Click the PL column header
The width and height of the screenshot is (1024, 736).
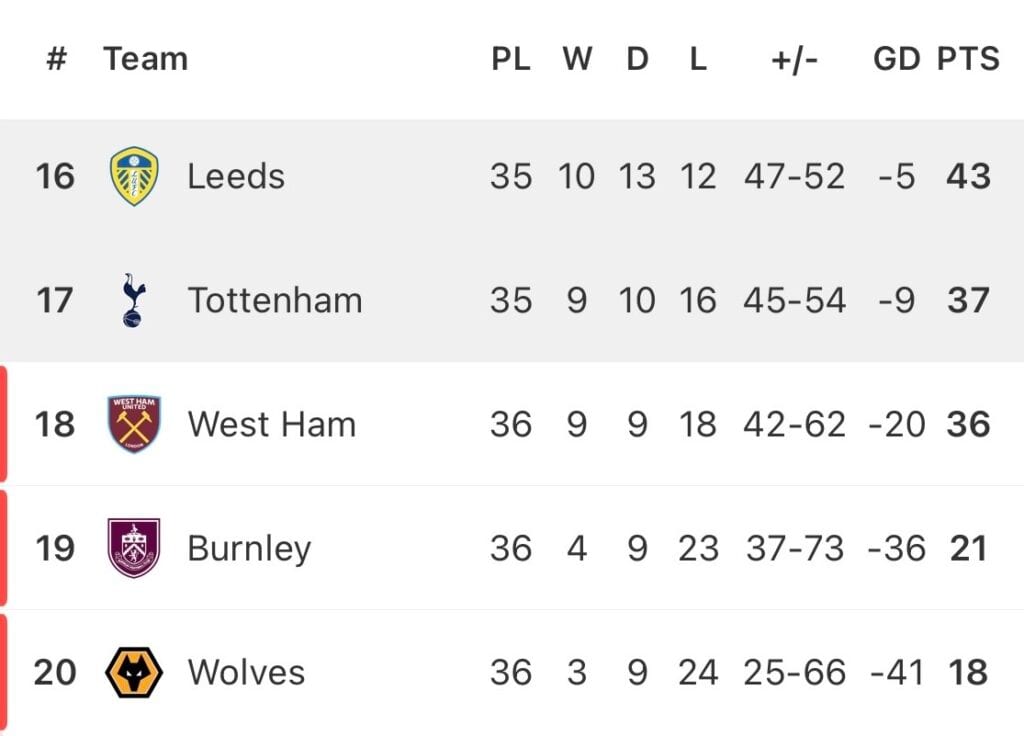pos(511,59)
